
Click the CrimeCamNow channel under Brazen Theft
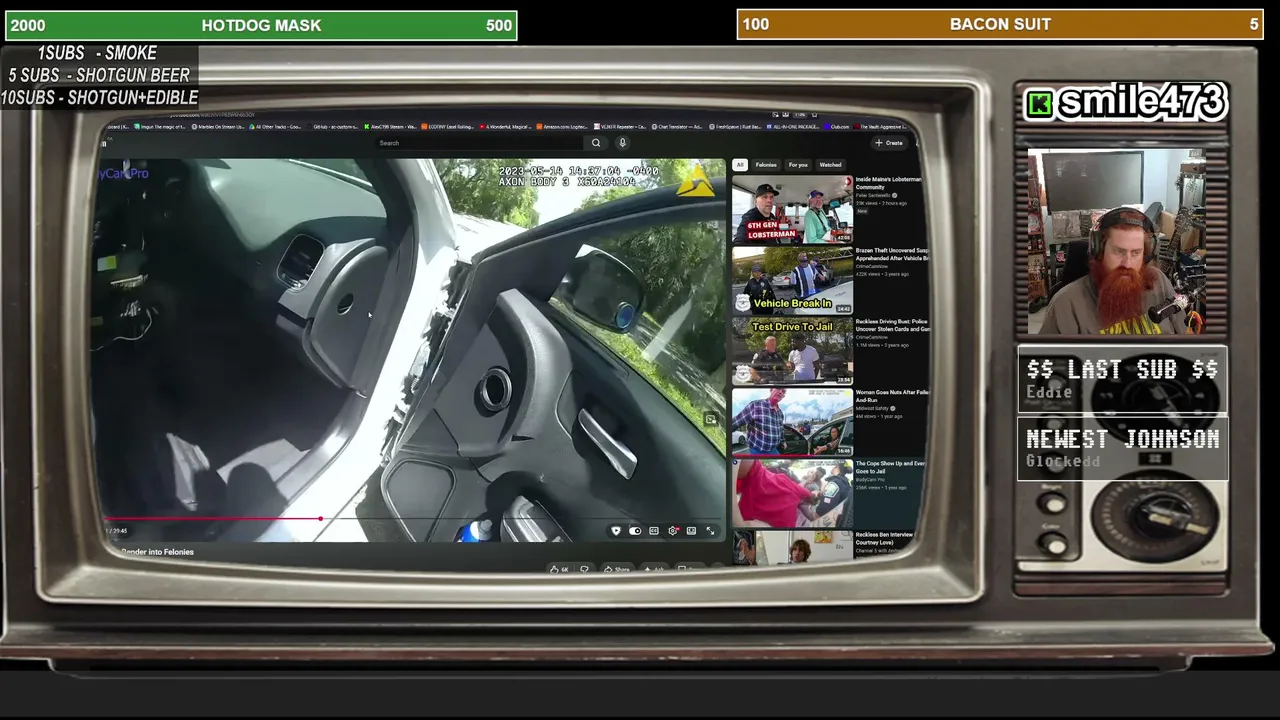pos(872,266)
